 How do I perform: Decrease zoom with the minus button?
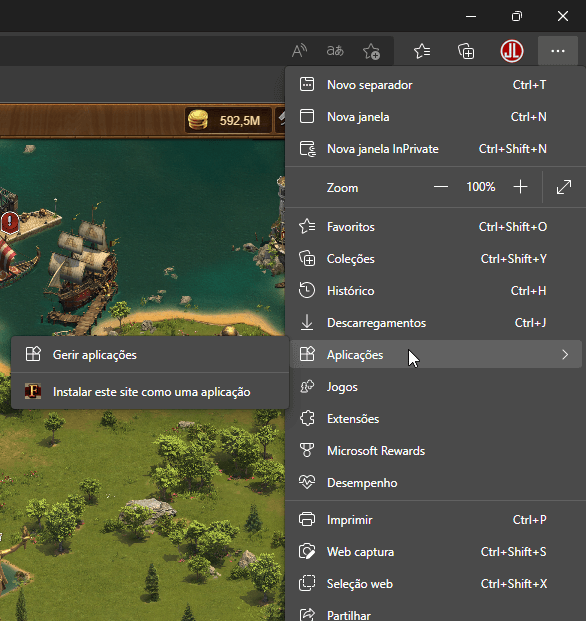click(x=441, y=187)
